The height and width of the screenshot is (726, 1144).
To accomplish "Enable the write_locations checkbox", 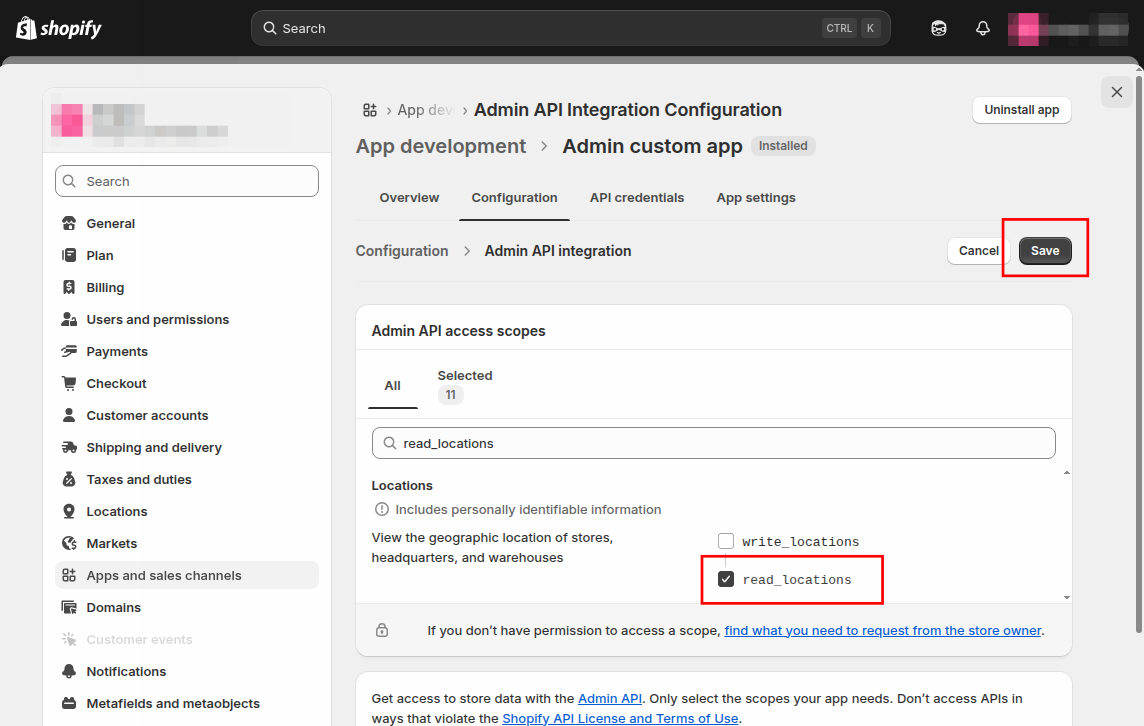I will click(726, 541).
